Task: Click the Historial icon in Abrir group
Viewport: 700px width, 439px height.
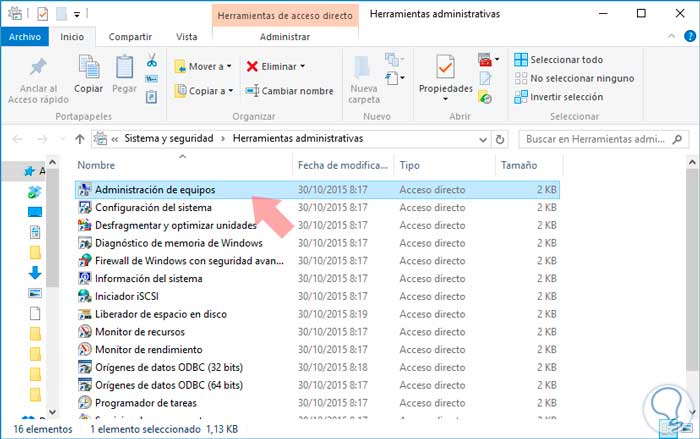Action: (485, 97)
